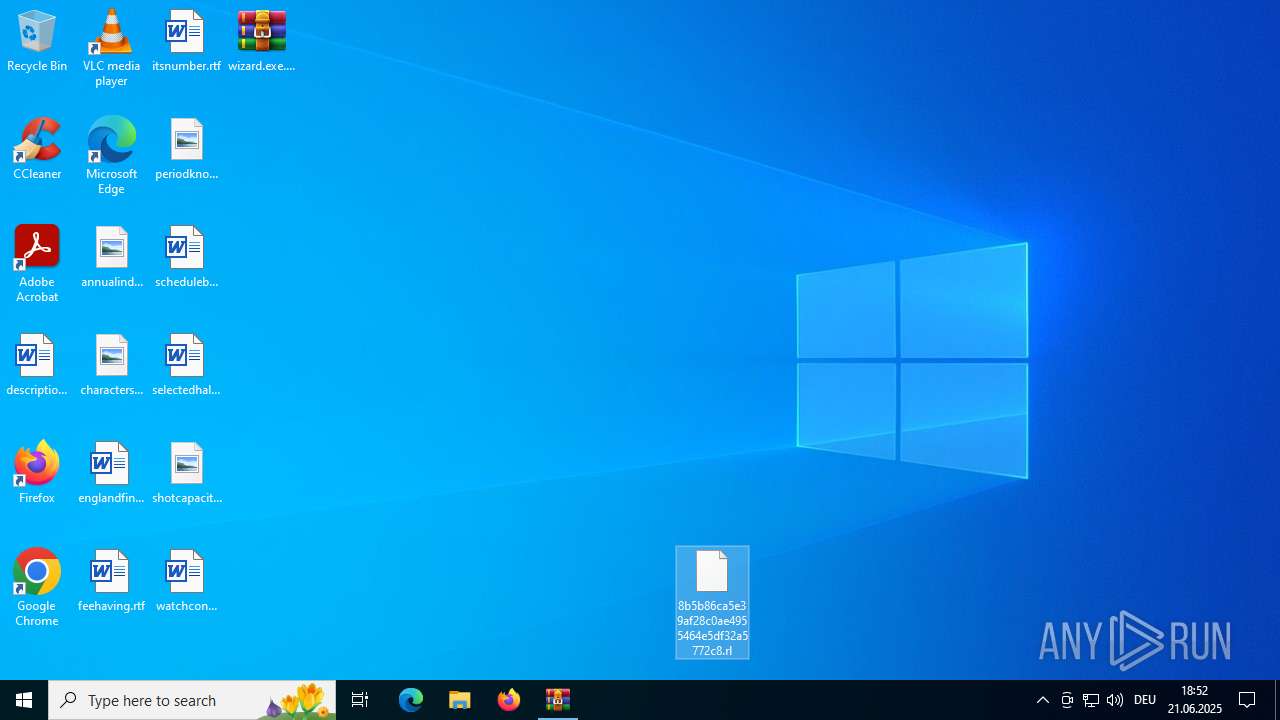Open the clock showing 18:52
Image resolution: width=1280 pixels, height=720 pixels.
[x=1195, y=700]
